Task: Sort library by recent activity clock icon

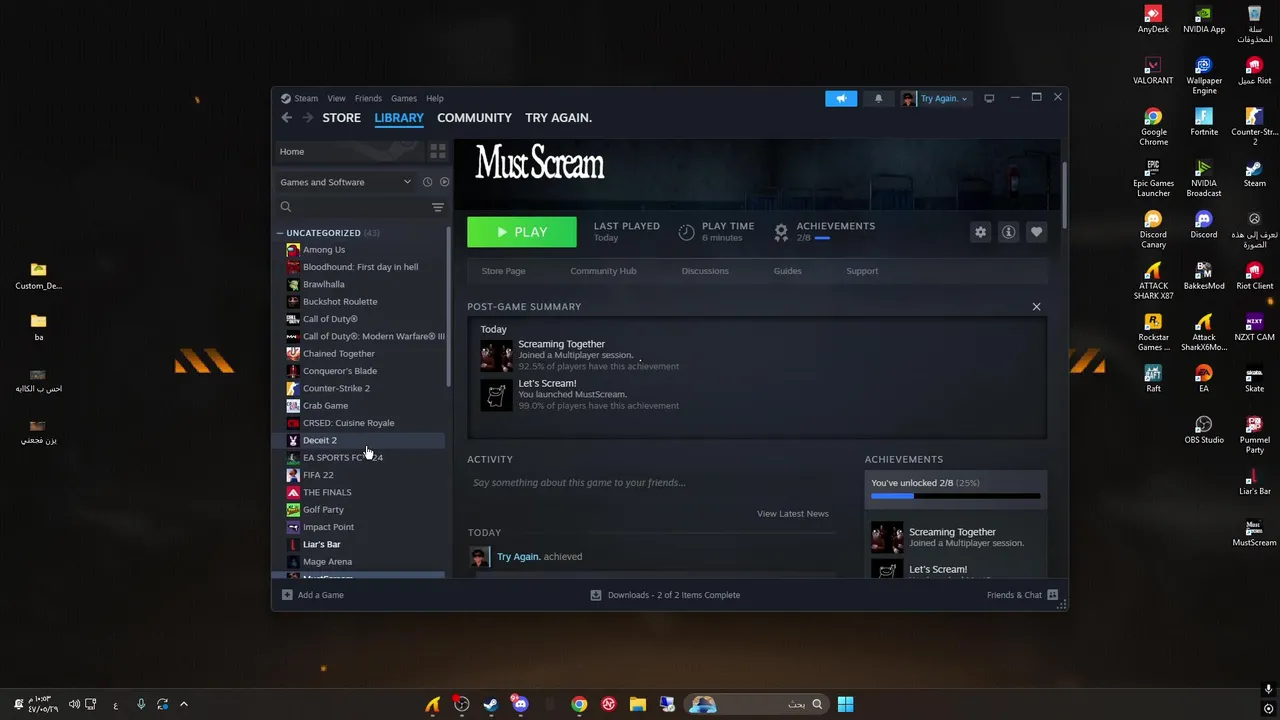Action: [427, 182]
